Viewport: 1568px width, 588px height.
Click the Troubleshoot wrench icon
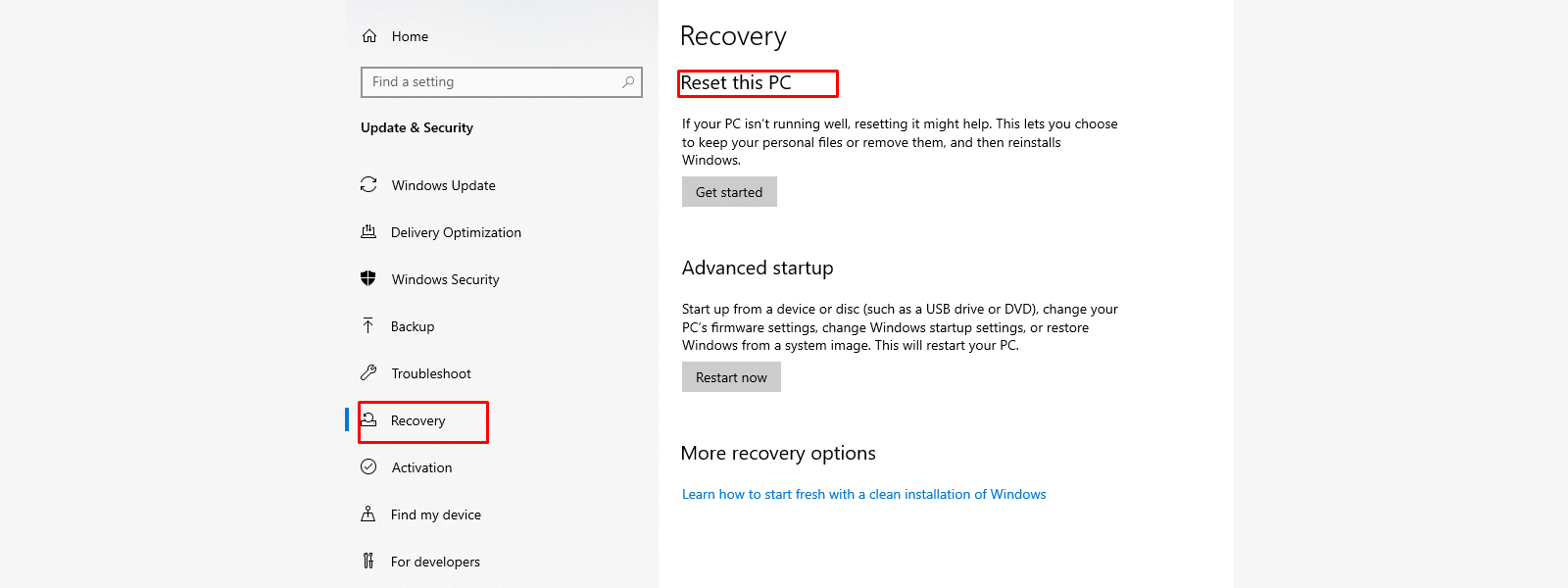pyautogui.click(x=368, y=372)
